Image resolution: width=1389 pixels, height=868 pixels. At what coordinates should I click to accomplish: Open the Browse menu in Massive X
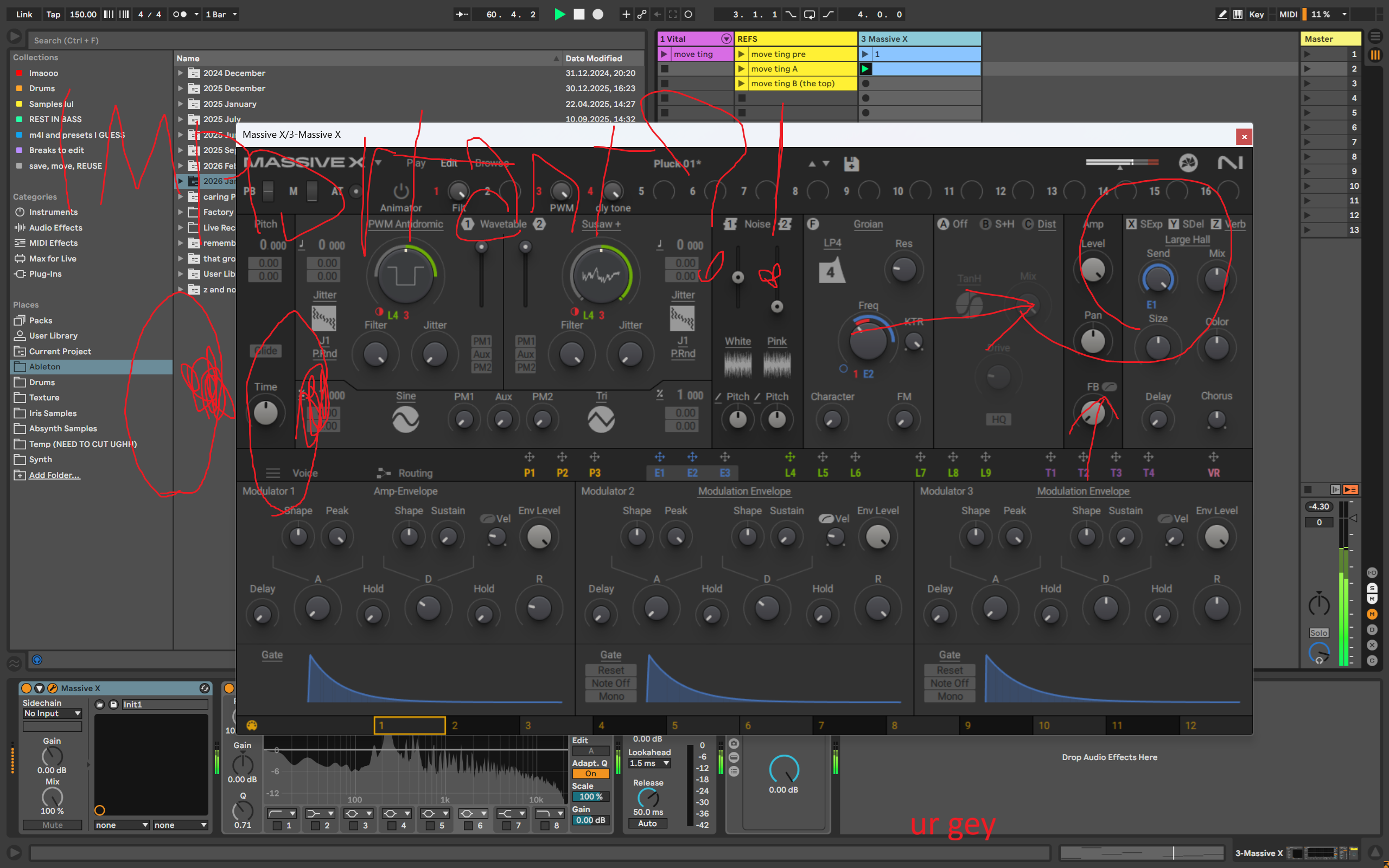[x=492, y=164]
